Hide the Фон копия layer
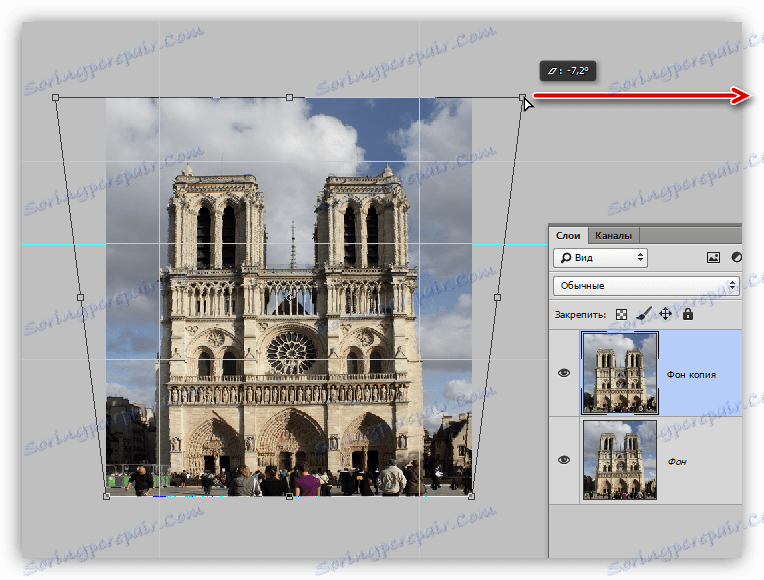764x580 pixels. [x=564, y=373]
